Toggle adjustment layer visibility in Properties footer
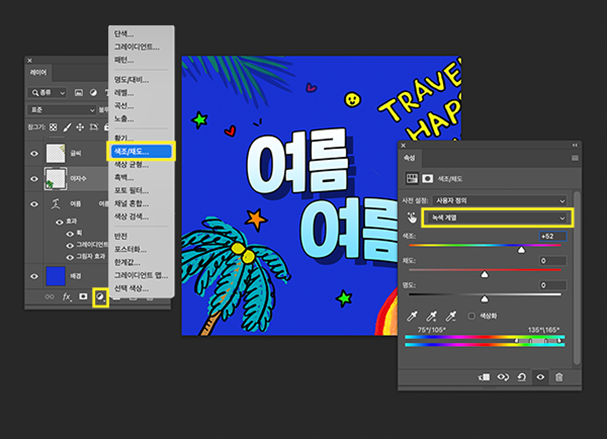The height and width of the screenshot is (439, 607). pos(540,377)
